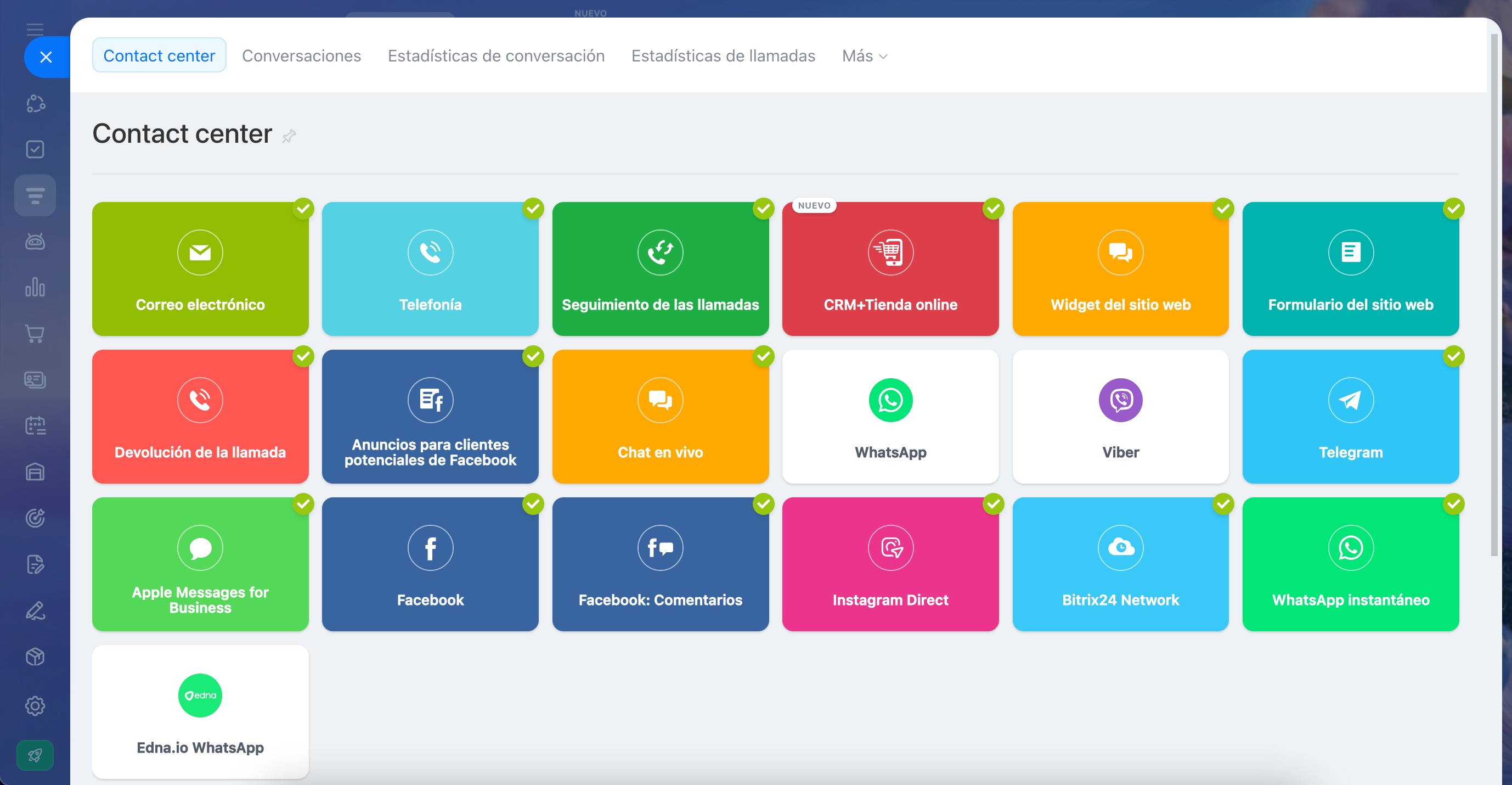Viewport: 1512px width, 785px height.
Task: Open Devolución de la llamada card
Action: (200, 417)
